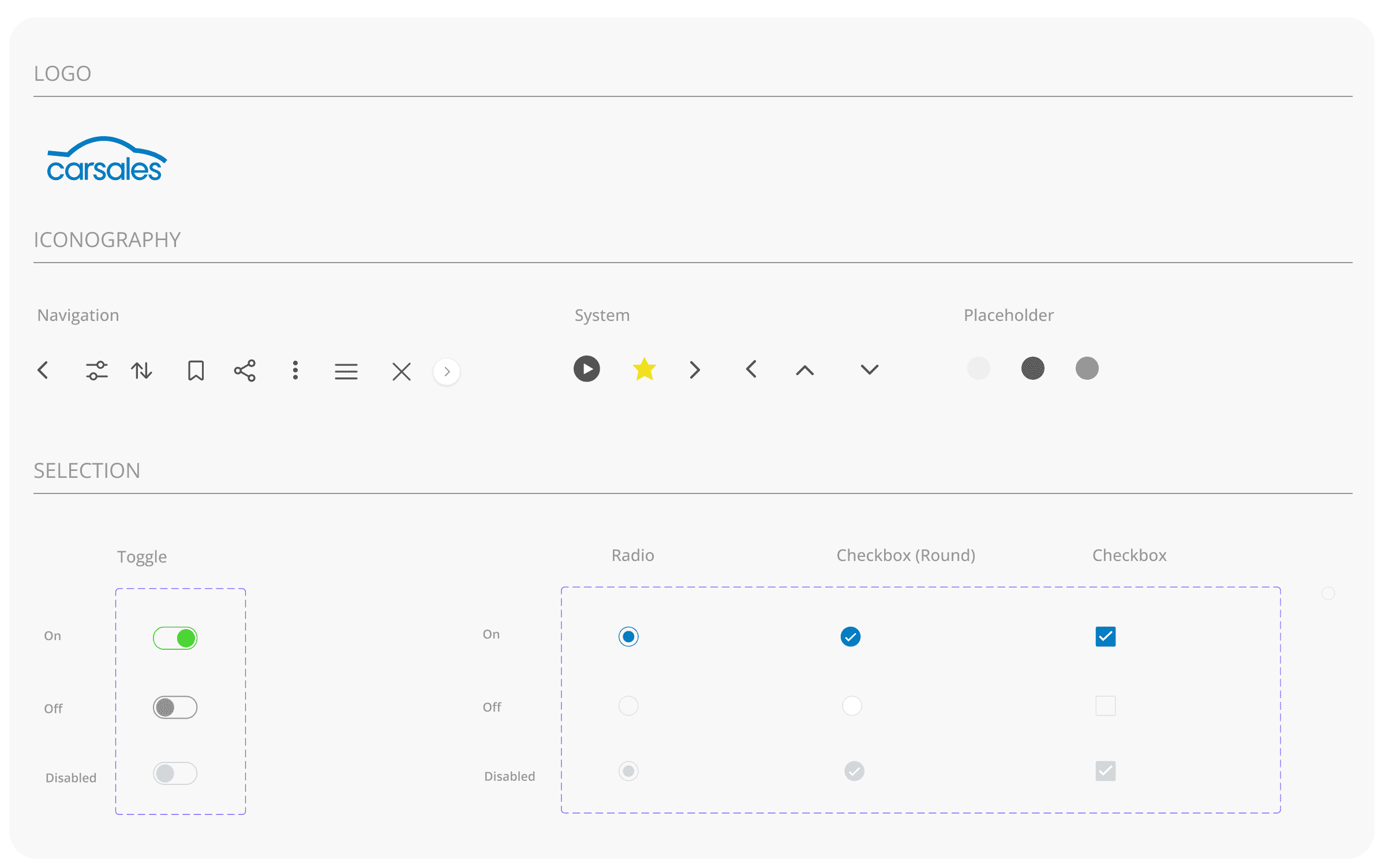The width and height of the screenshot is (1385, 868).
Task: Uncheck the blue square On checkbox
Action: (1106, 637)
